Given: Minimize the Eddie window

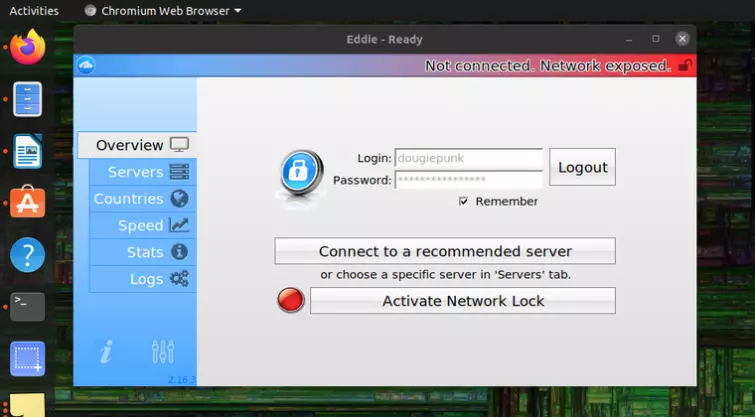Looking at the screenshot, I should pyautogui.click(x=629, y=39).
